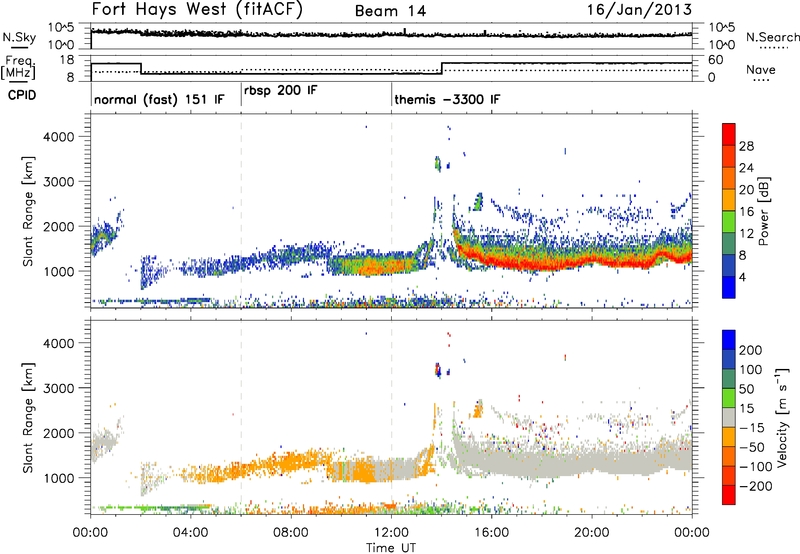800x554 pixels.
Task: Click the title 'Fort Hays West (fitACF)'
Action: 196,10
